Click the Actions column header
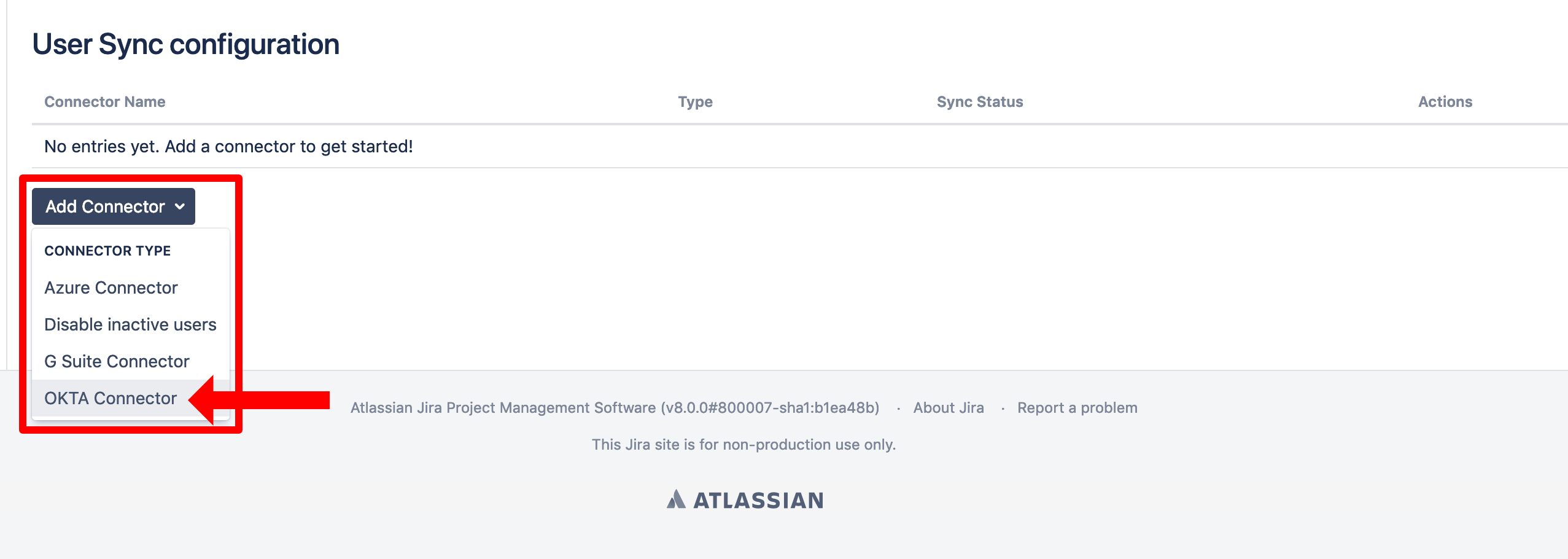The width and height of the screenshot is (1568, 559). tap(1445, 102)
